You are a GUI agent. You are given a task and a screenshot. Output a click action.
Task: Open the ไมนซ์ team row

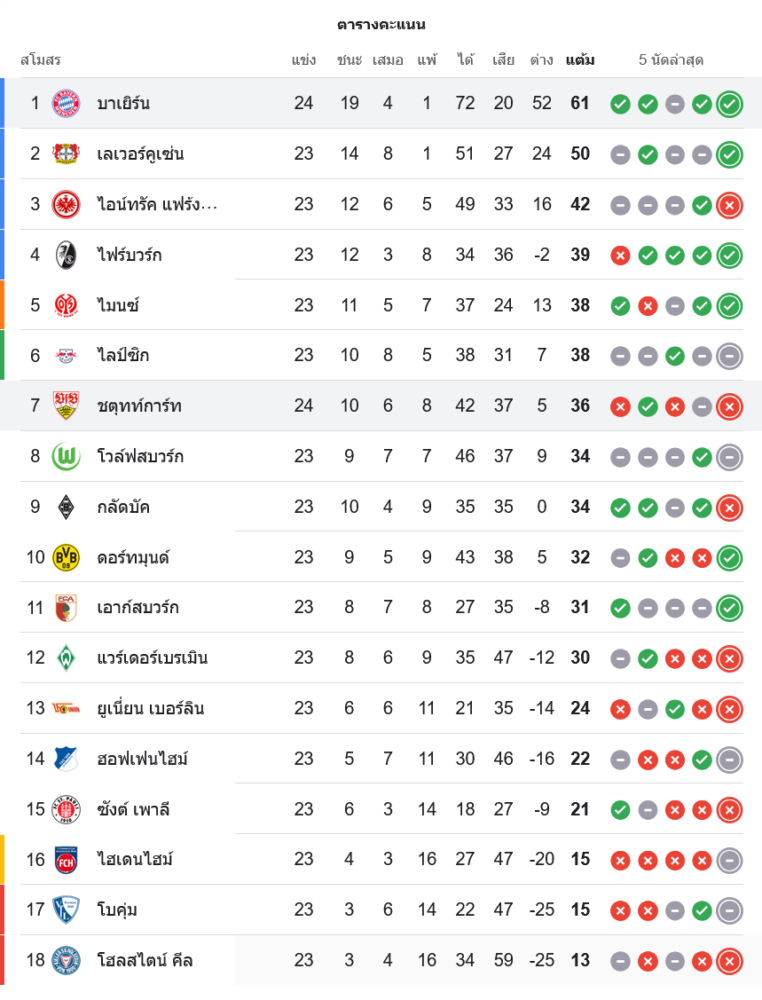tap(381, 305)
